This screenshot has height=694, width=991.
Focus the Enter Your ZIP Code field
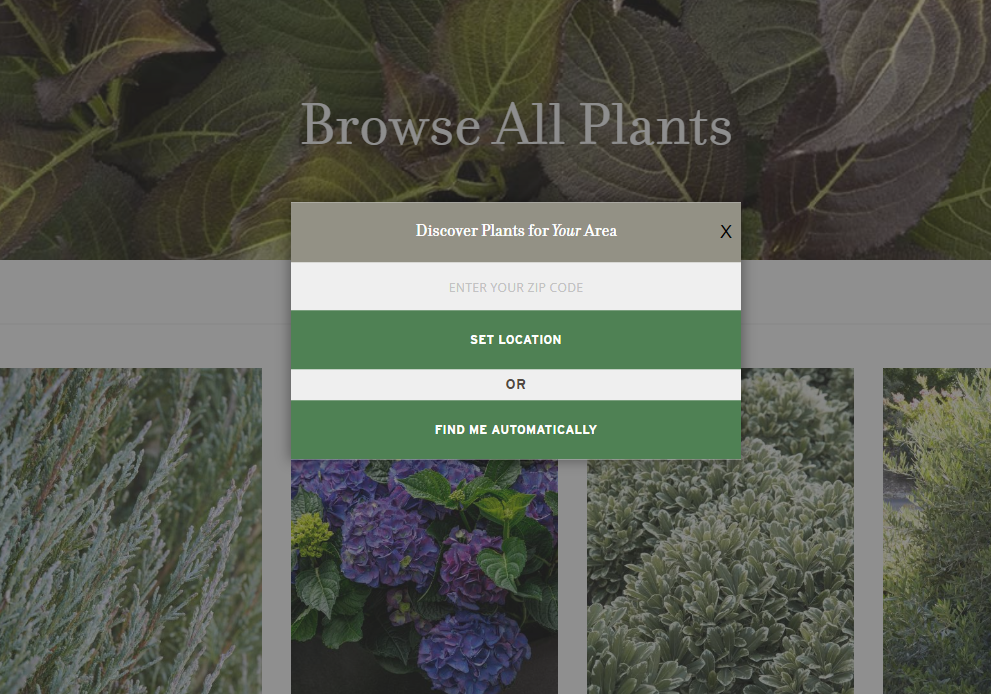pos(516,286)
